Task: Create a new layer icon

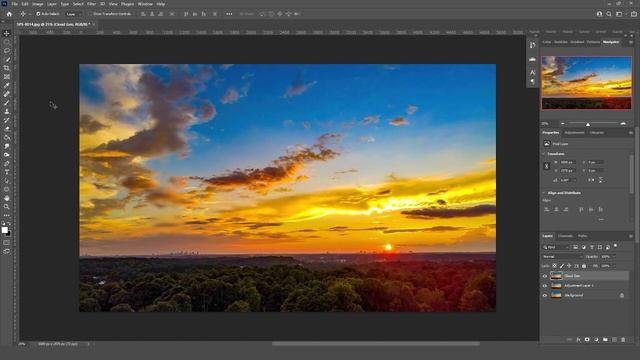Action: click(x=614, y=340)
